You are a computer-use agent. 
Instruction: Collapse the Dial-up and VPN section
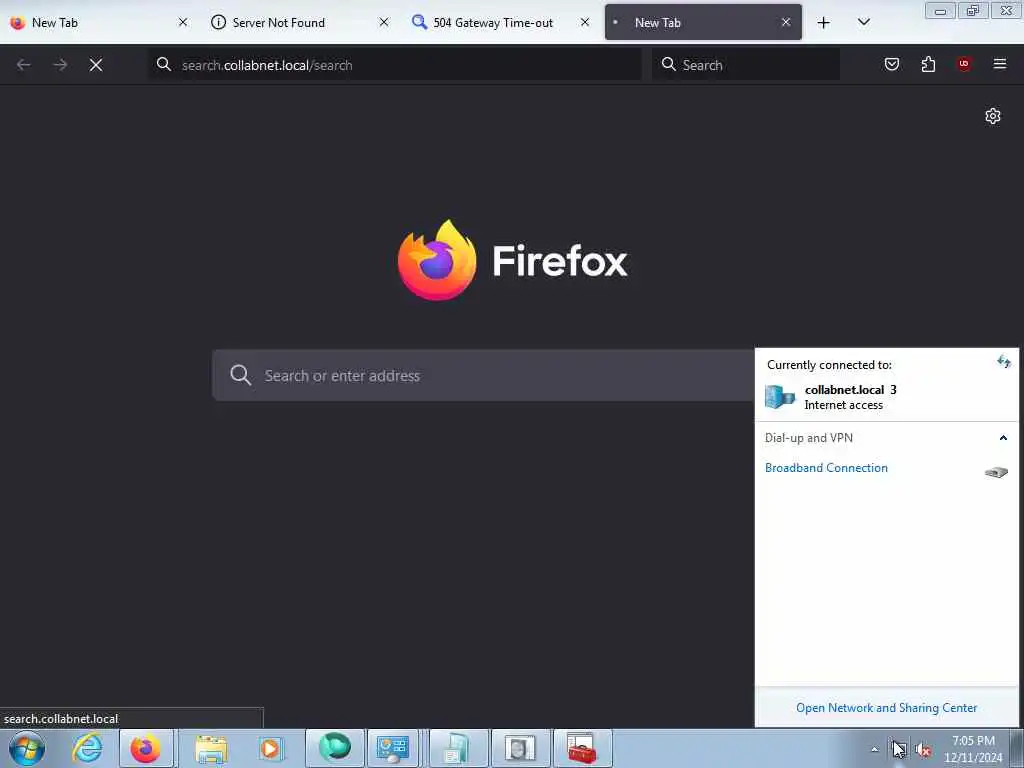tap(1003, 438)
